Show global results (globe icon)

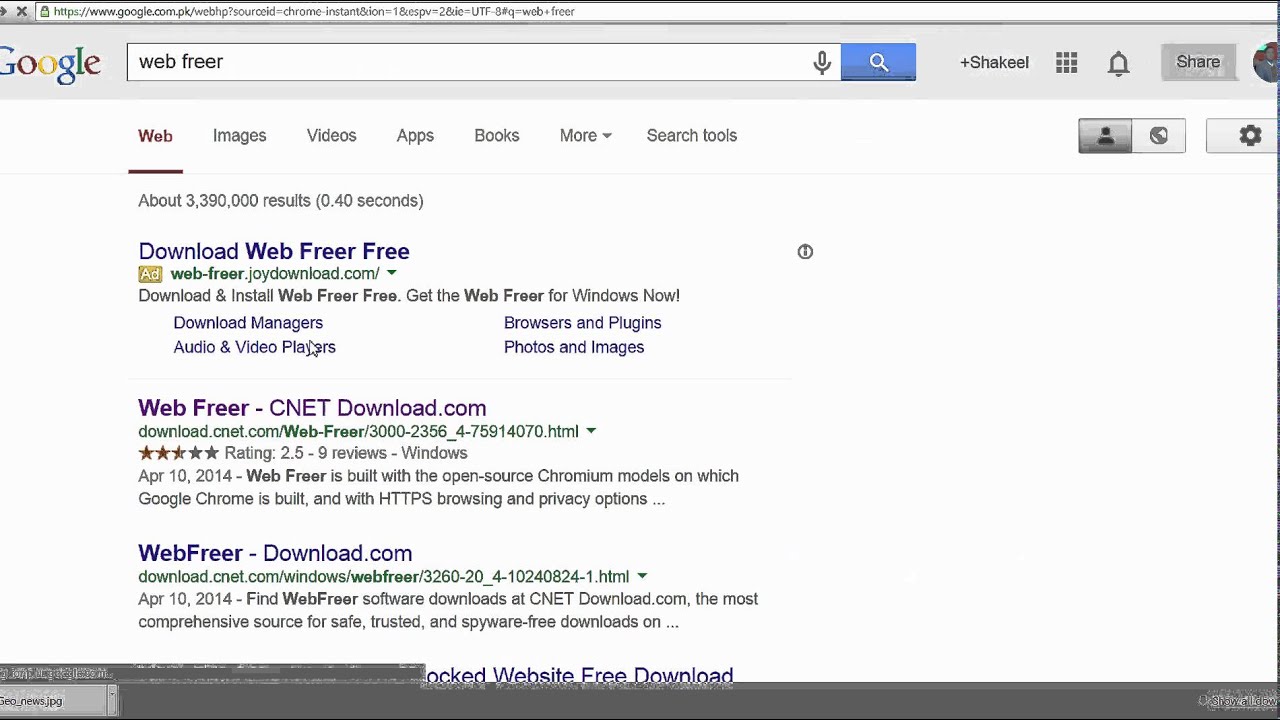tap(1158, 136)
